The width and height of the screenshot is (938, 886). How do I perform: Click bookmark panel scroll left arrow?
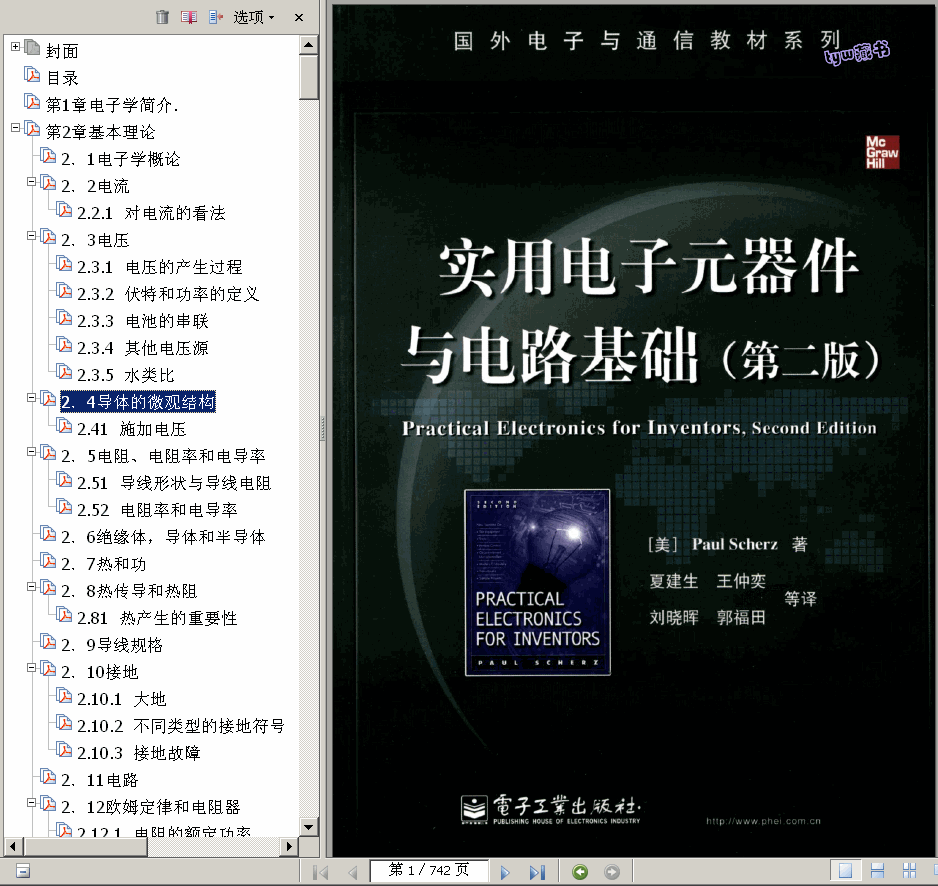pyautogui.click(x=13, y=846)
